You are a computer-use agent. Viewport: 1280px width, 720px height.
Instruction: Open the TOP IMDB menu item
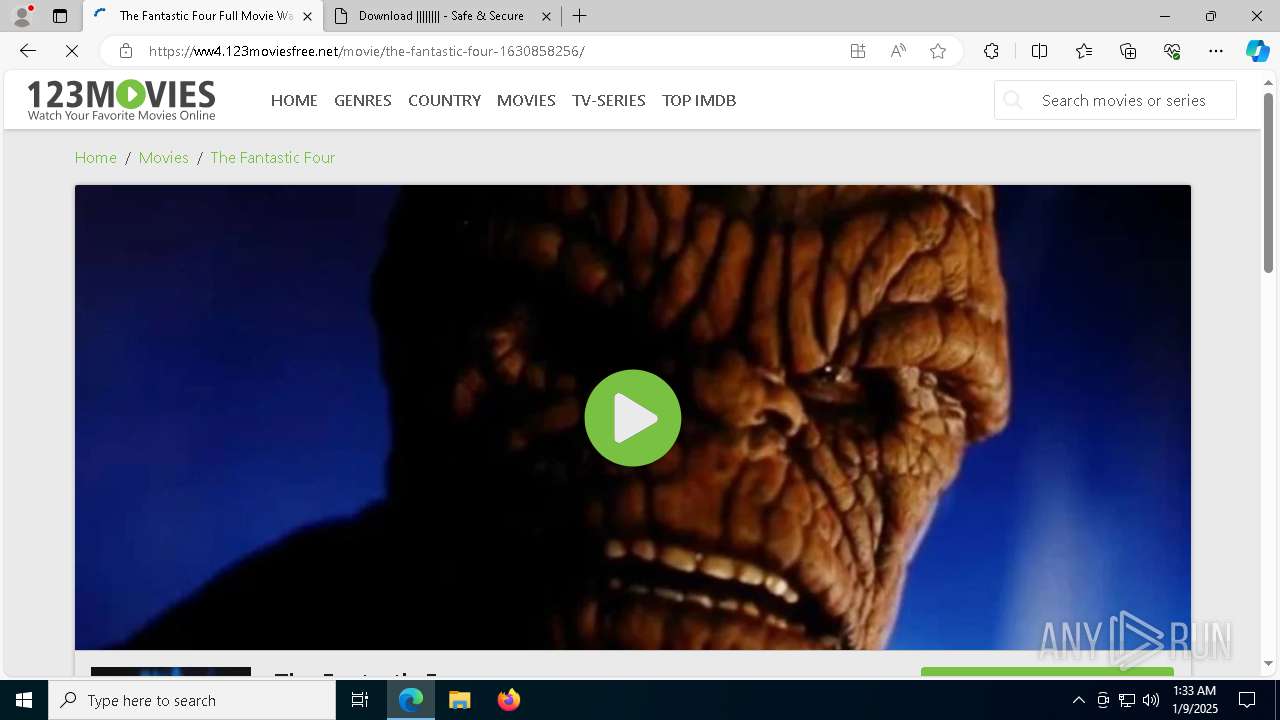pos(699,100)
